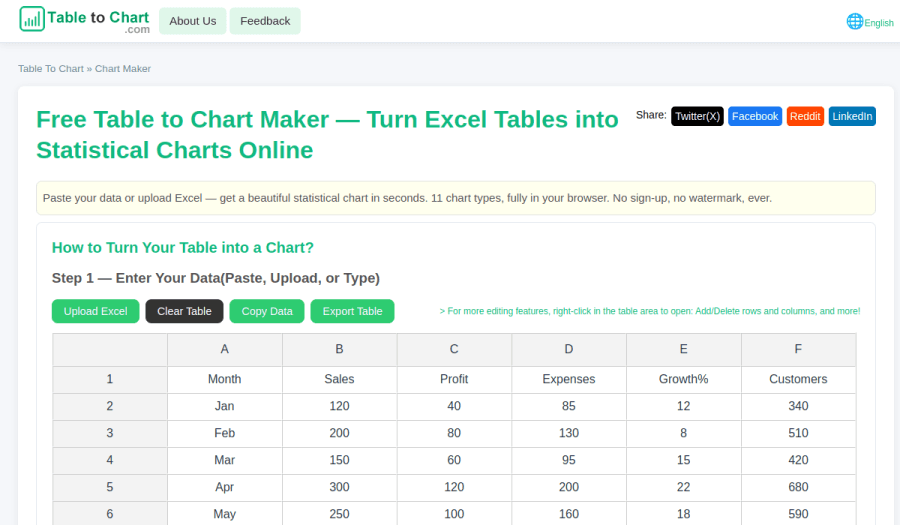
Task: Click the Month cell
Action: coord(224,379)
